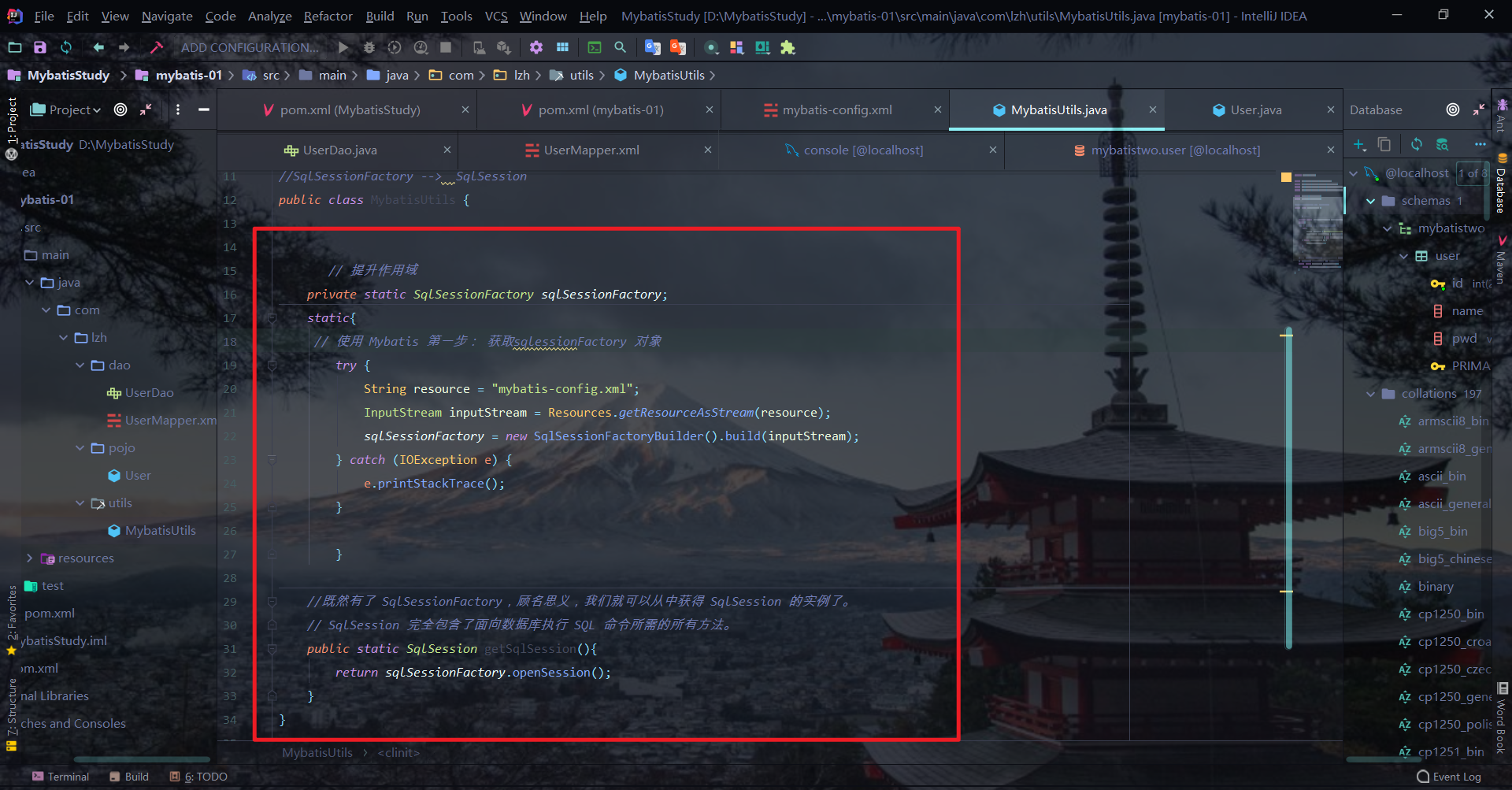This screenshot has height=790, width=1512.
Task: Click the Database panel scroll-from-source target icon
Action: [x=1453, y=109]
